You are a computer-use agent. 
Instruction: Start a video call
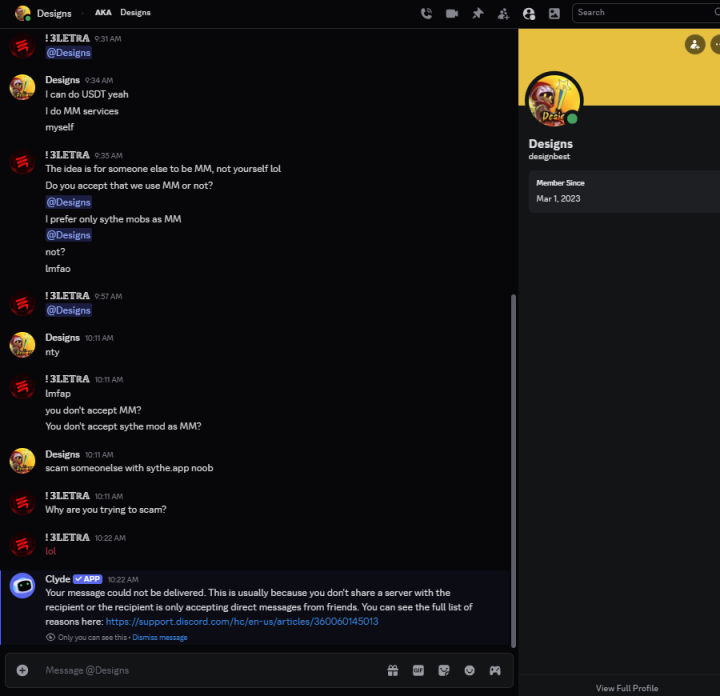click(x=452, y=13)
